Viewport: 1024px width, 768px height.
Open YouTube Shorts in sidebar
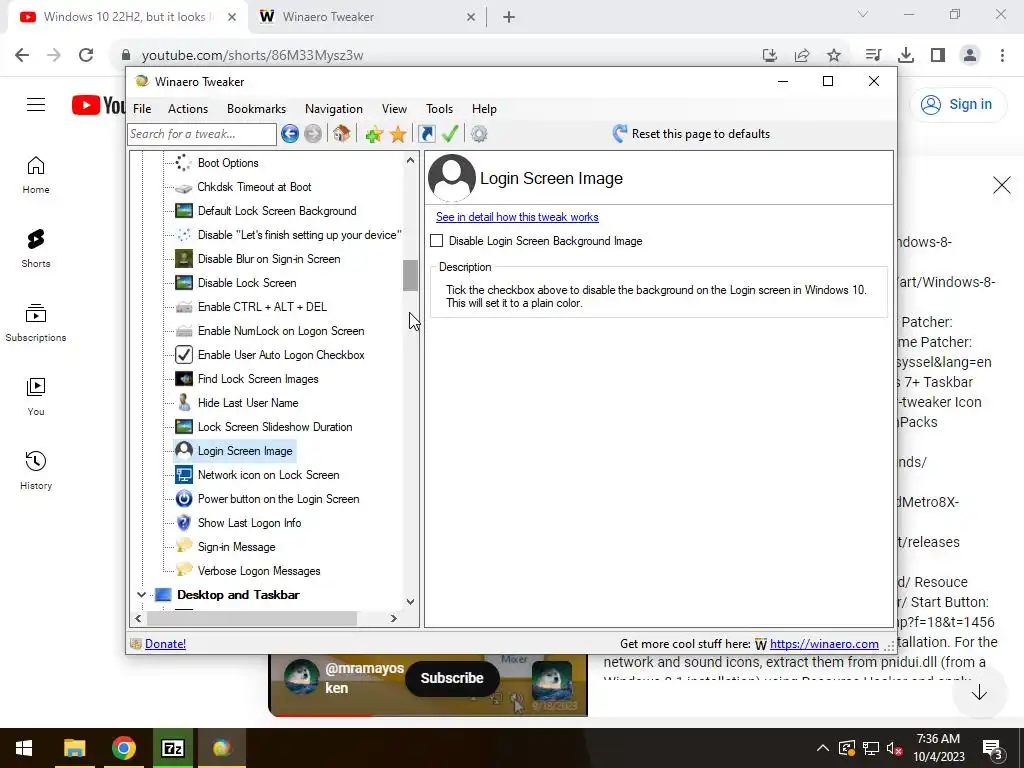click(36, 249)
